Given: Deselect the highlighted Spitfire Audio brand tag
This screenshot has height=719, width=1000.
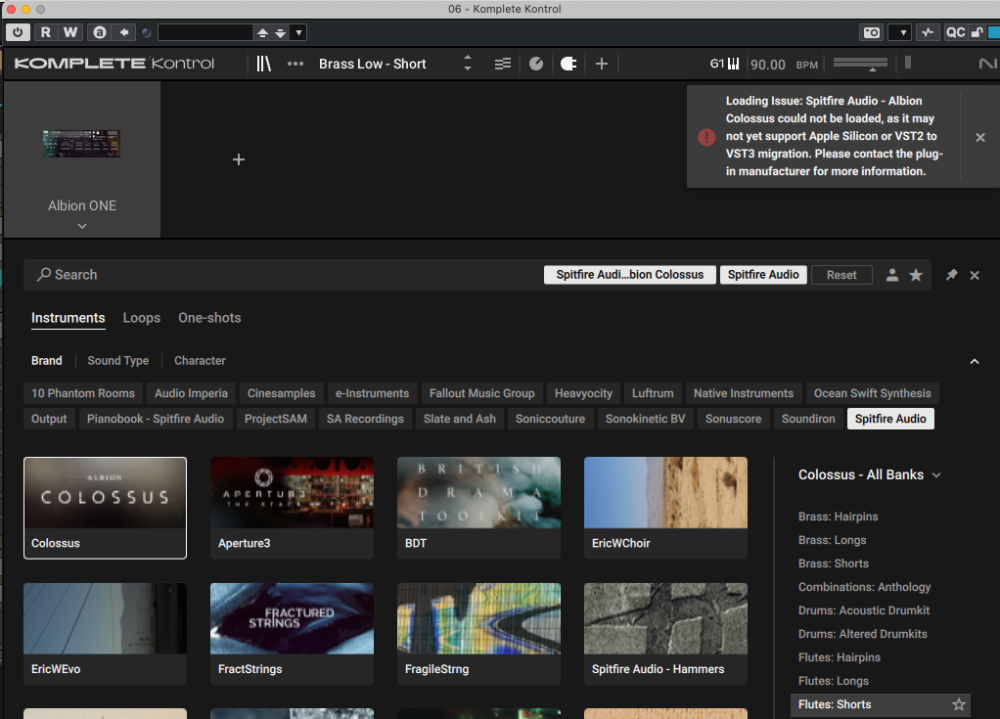Looking at the screenshot, I should tap(890, 419).
